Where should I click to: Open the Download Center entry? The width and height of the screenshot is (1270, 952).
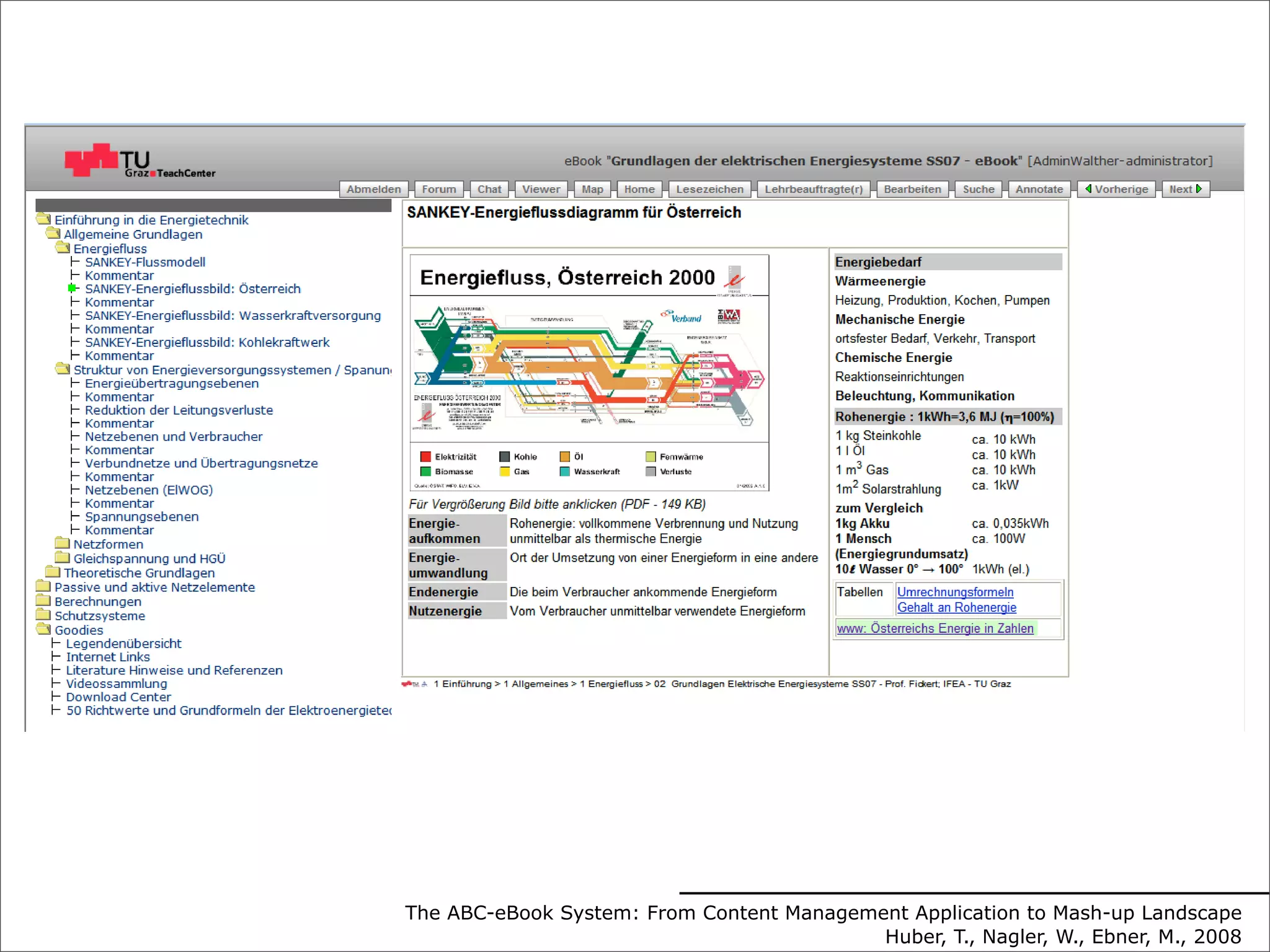click(118, 697)
